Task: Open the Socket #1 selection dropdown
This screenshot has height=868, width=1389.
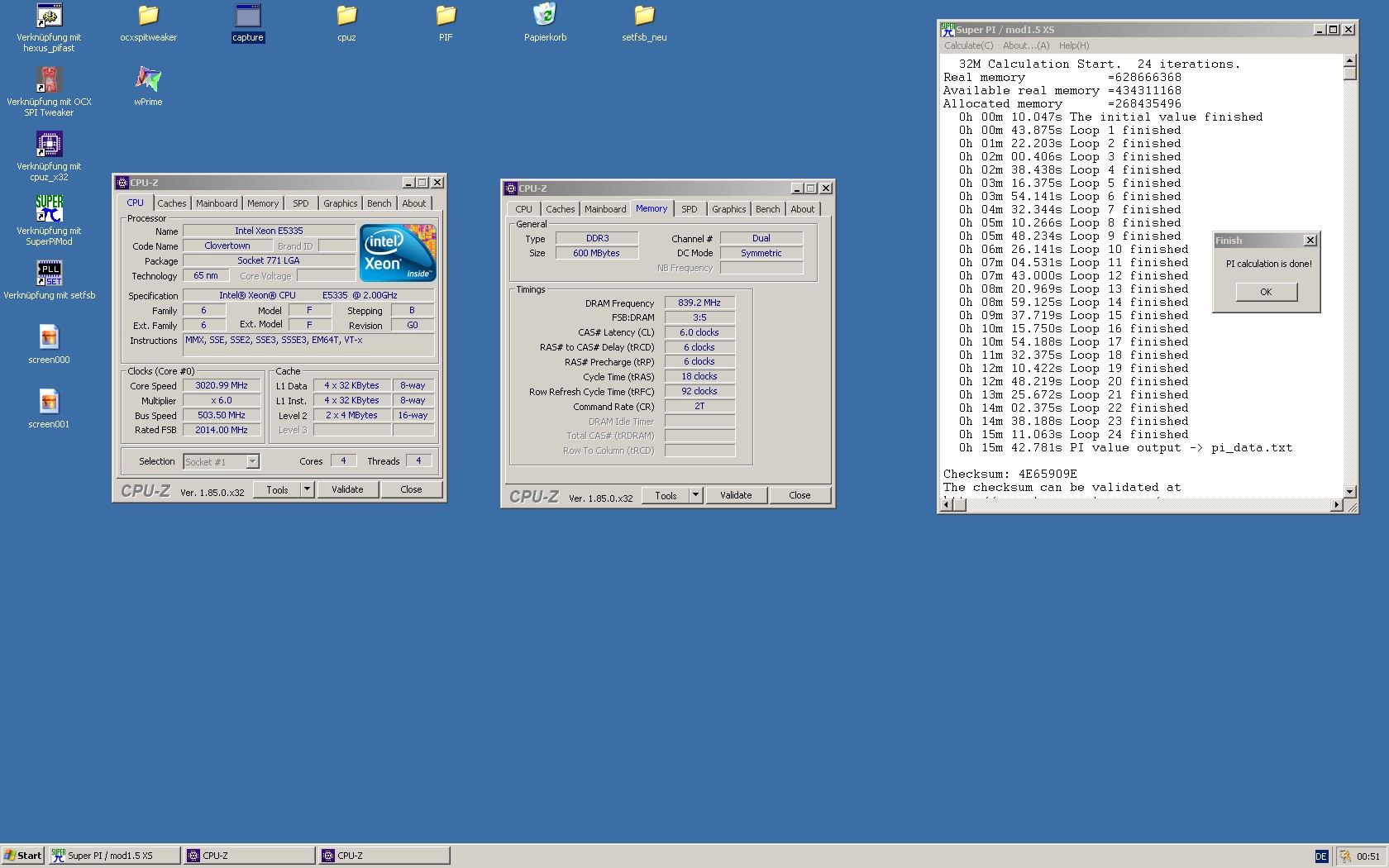Action: coord(253,461)
